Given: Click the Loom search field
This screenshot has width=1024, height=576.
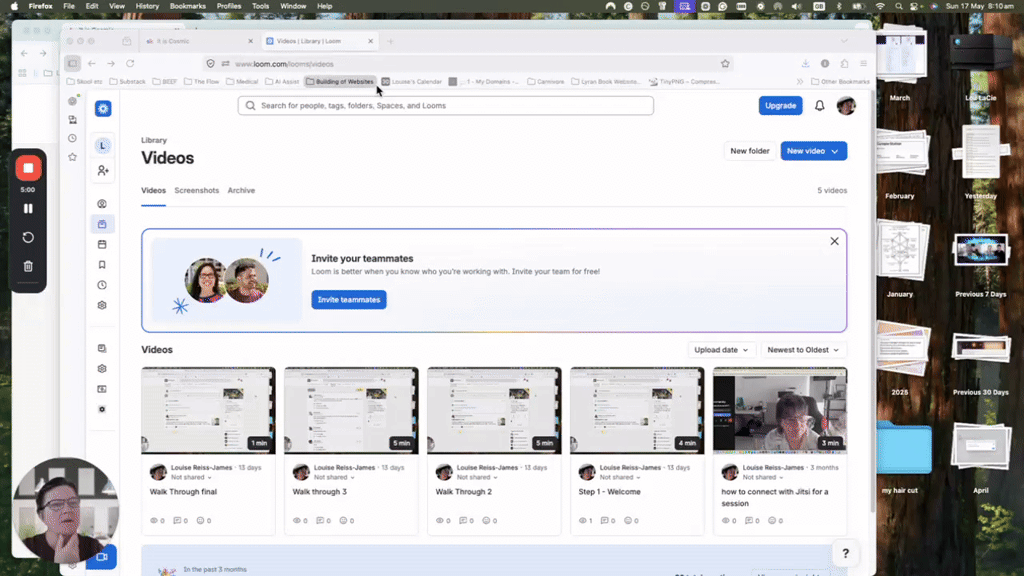Looking at the screenshot, I should pos(445,106).
